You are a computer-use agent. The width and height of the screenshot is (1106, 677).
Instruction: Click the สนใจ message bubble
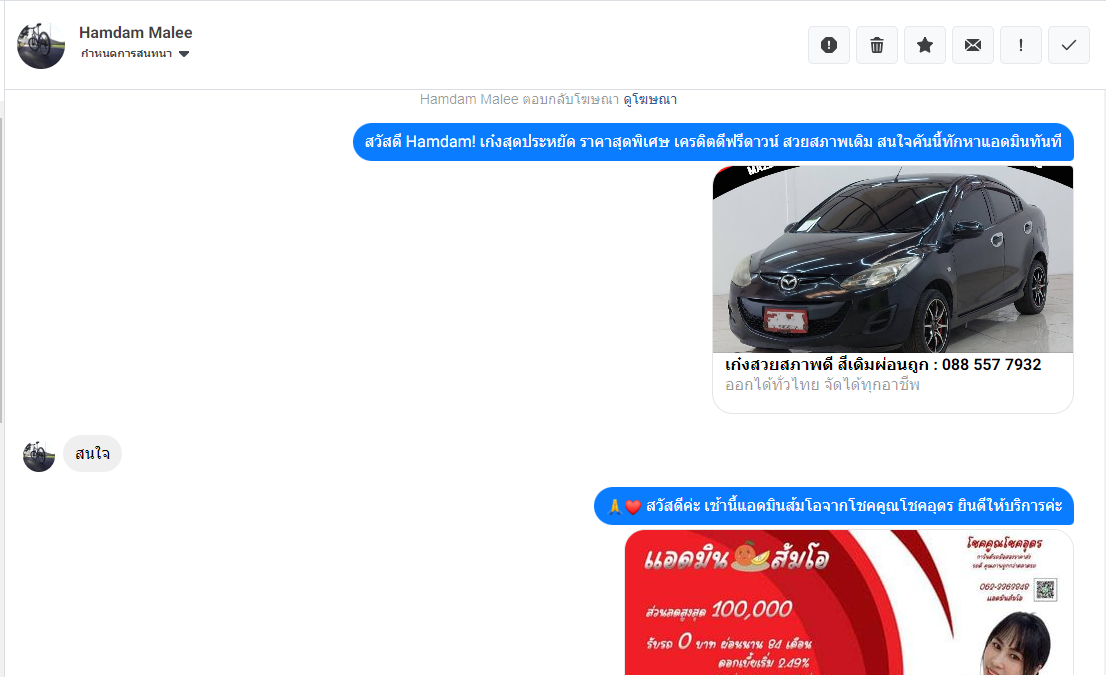[92, 453]
